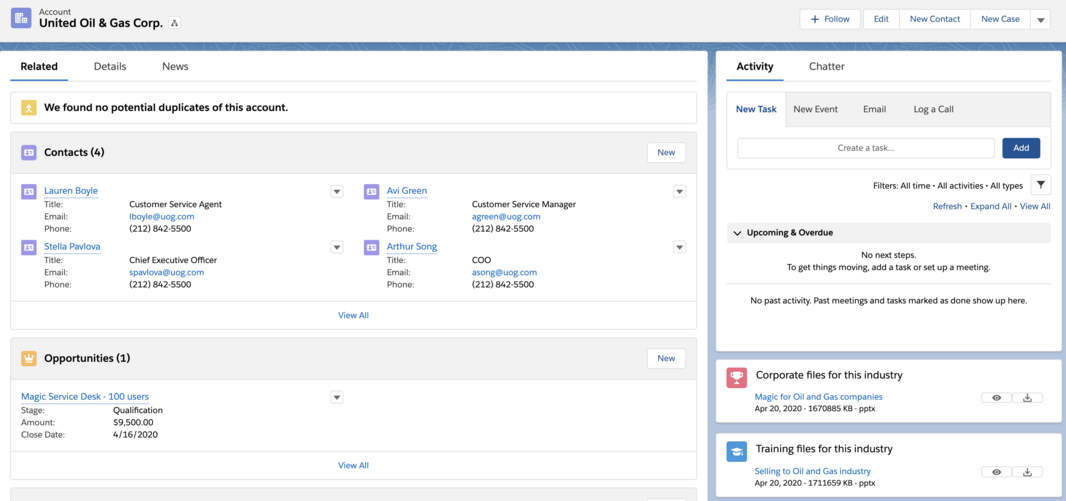Image resolution: width=1066 pixels, height=501 pixels.
Task: Click the Training files graduation cap icon
Action: [737, 451]
